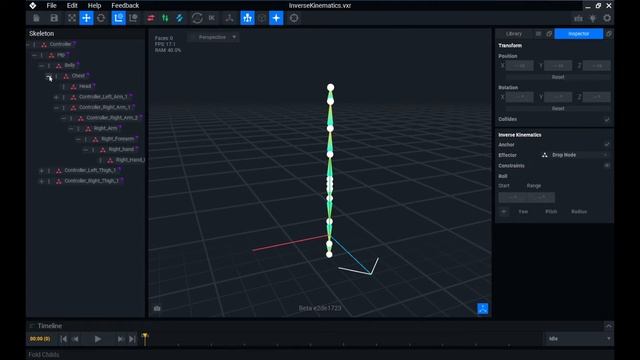The height and width of the screenshot is (360, 640).
Task: Click the Position X input field
Action: [519, 66]
